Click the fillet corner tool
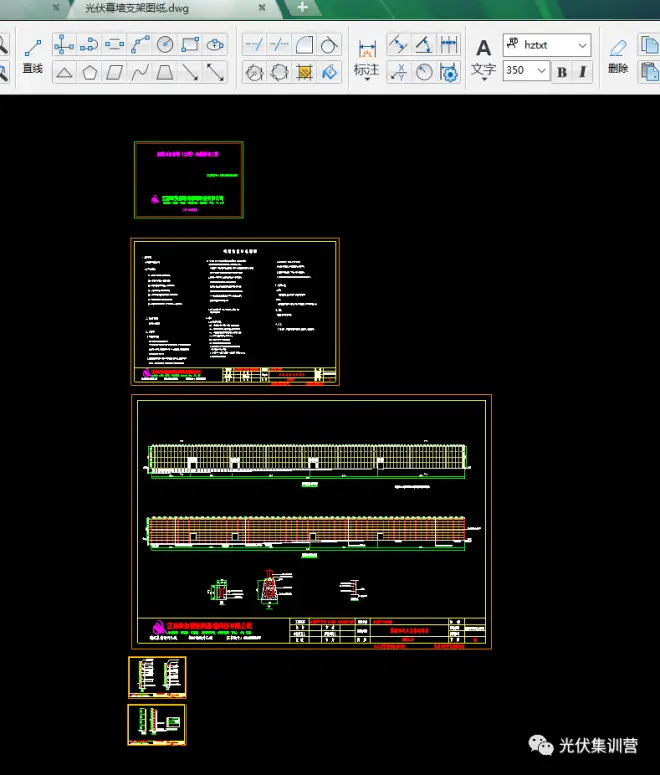This screenshot has height=775, width=660. 305,45
